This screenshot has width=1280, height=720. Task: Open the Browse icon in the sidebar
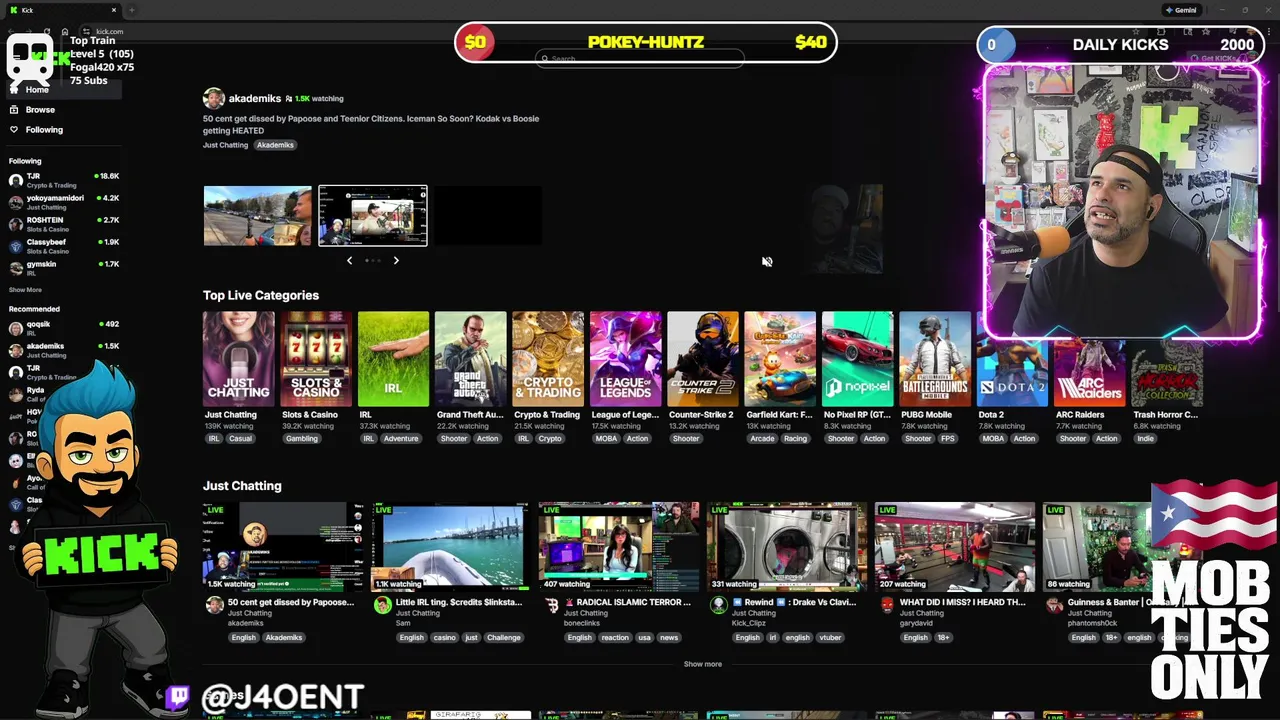14,110
